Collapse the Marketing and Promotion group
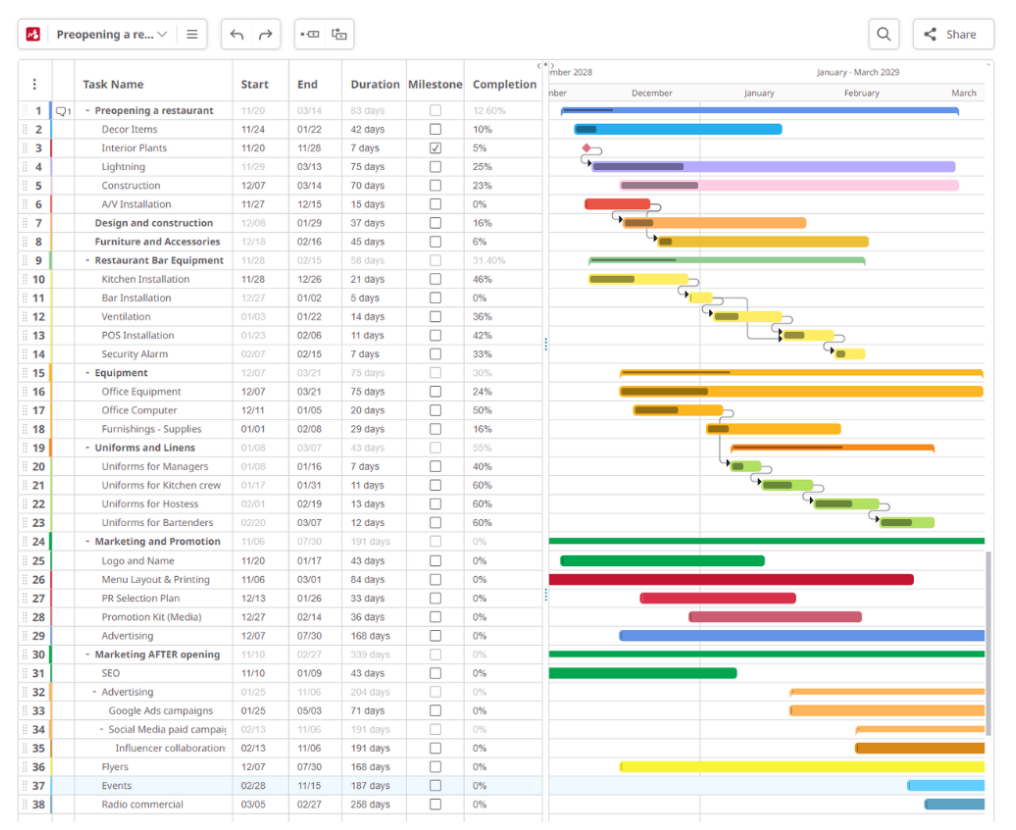This screenshot has height=830, width=1016. pos(86,541)
